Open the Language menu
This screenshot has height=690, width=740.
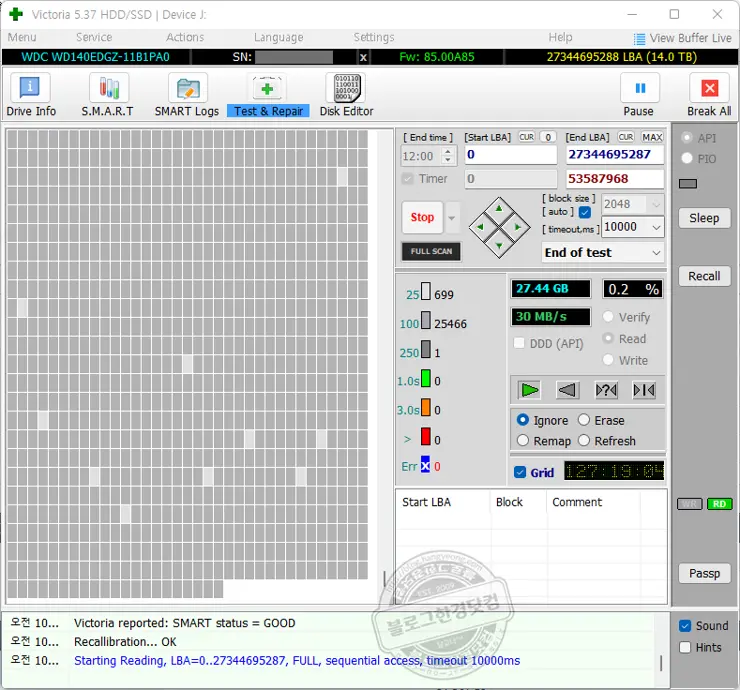pos(278,37)
